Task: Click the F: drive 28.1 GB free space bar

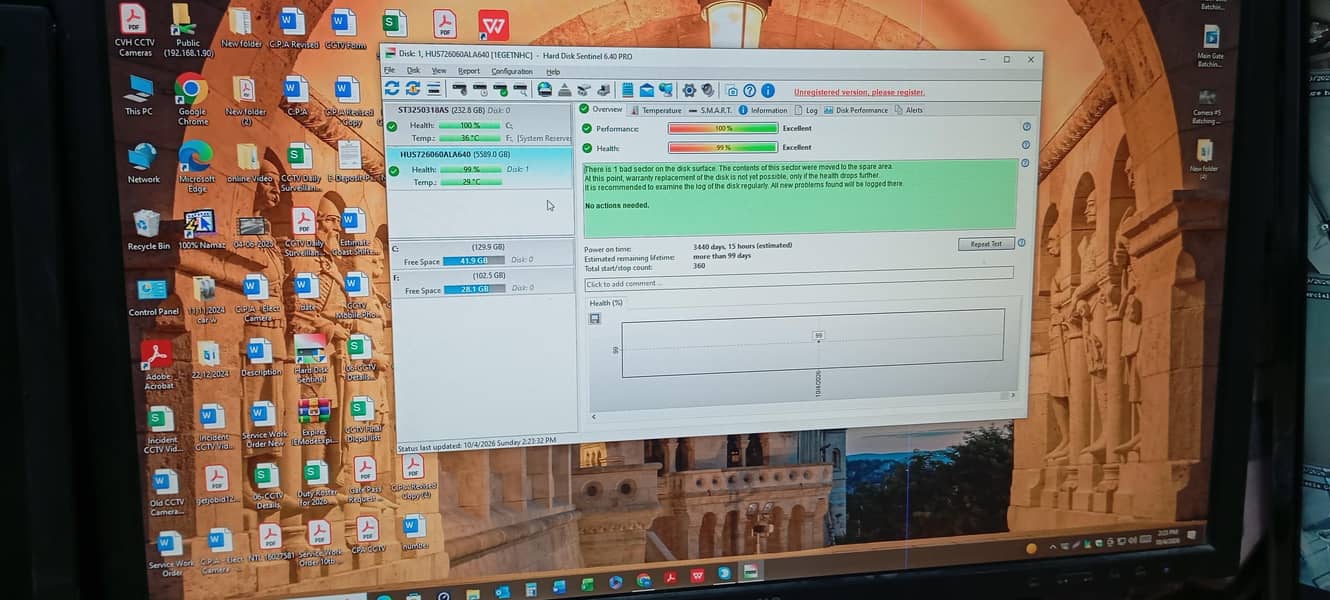Action: [474, 289]
